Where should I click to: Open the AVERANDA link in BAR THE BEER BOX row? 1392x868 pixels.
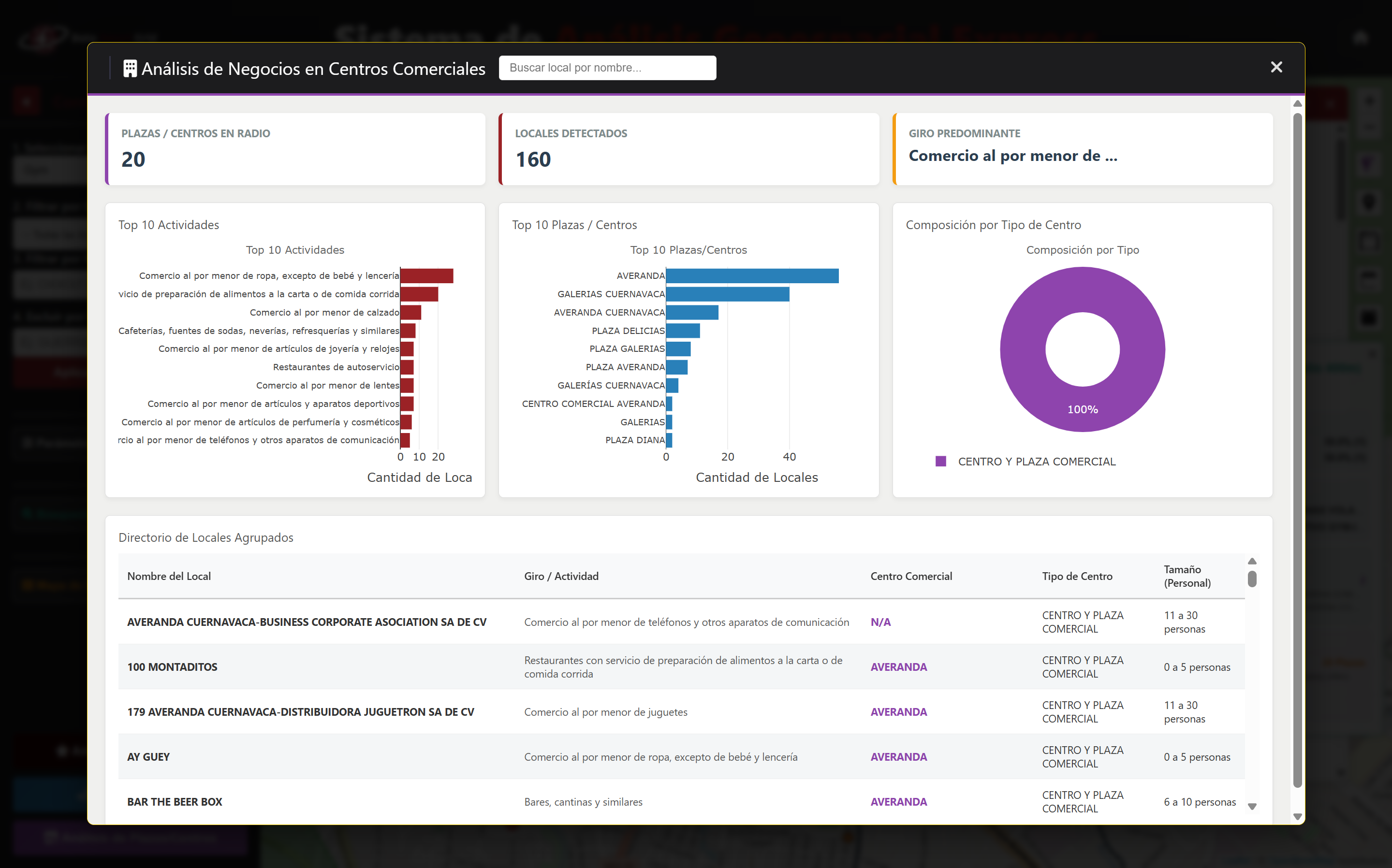(x=898, y=801)
